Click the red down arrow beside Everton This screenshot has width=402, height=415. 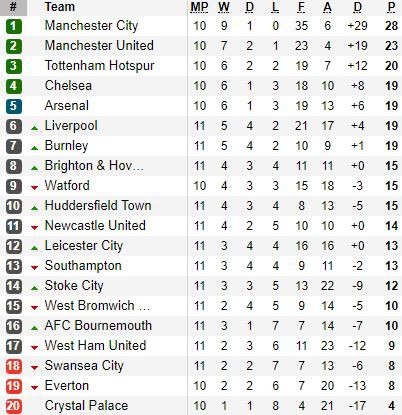point(34,388)
